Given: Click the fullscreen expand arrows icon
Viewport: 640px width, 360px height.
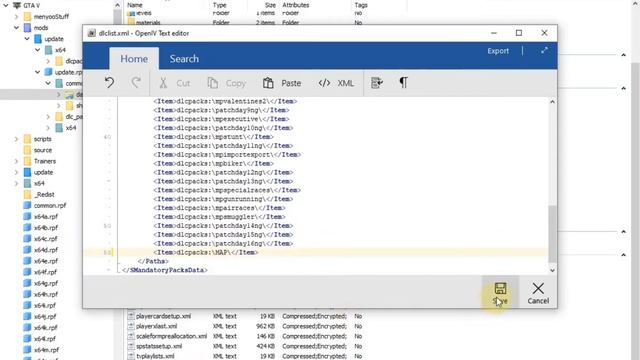Looking at the screenshot, I should coord(544,51).
